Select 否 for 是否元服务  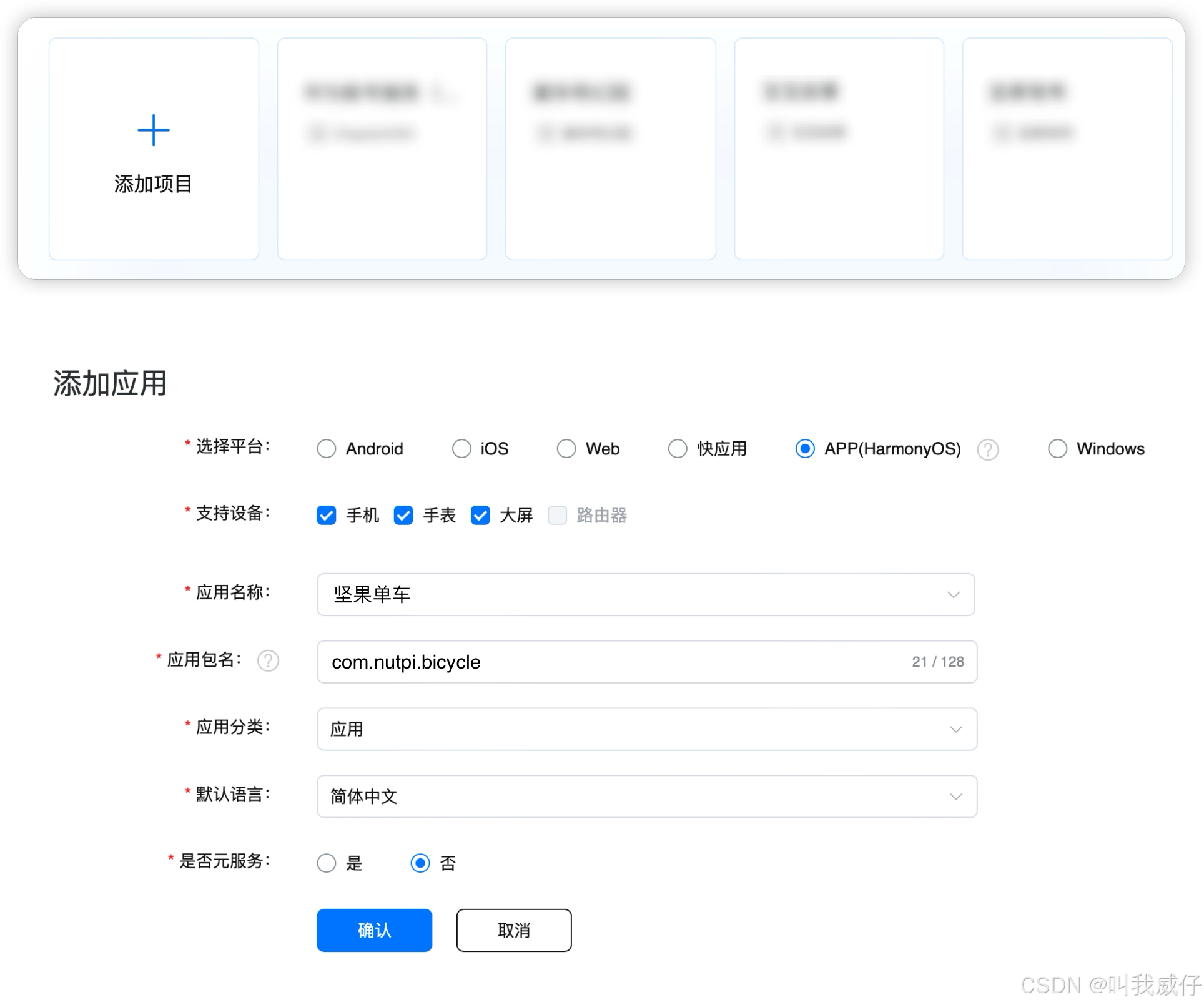(420, 863)
